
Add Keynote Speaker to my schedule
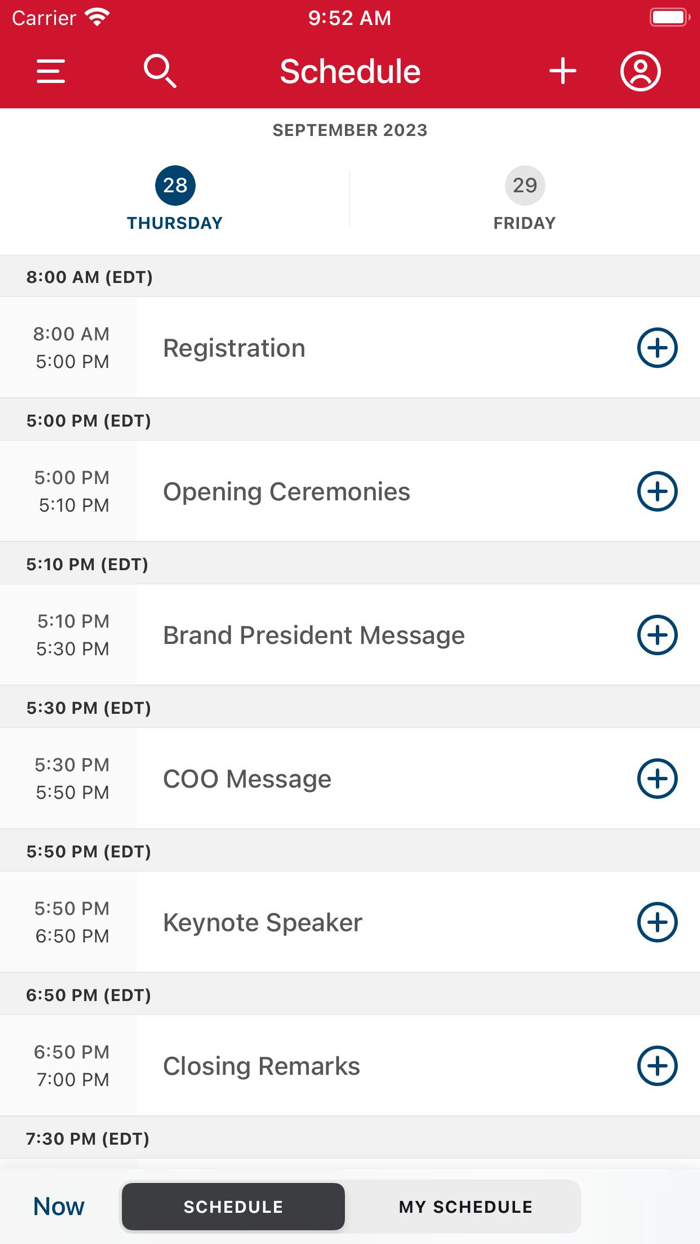tap(657, 922)
